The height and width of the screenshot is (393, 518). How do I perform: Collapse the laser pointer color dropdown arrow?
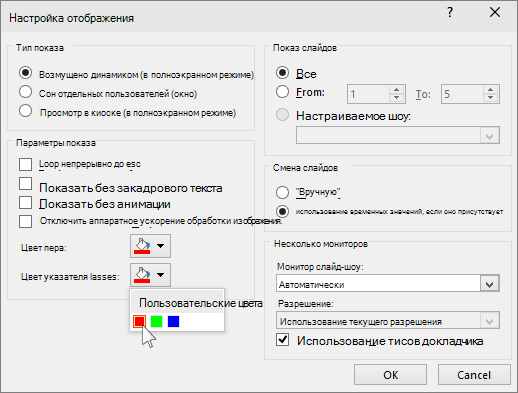pos(161,275)
